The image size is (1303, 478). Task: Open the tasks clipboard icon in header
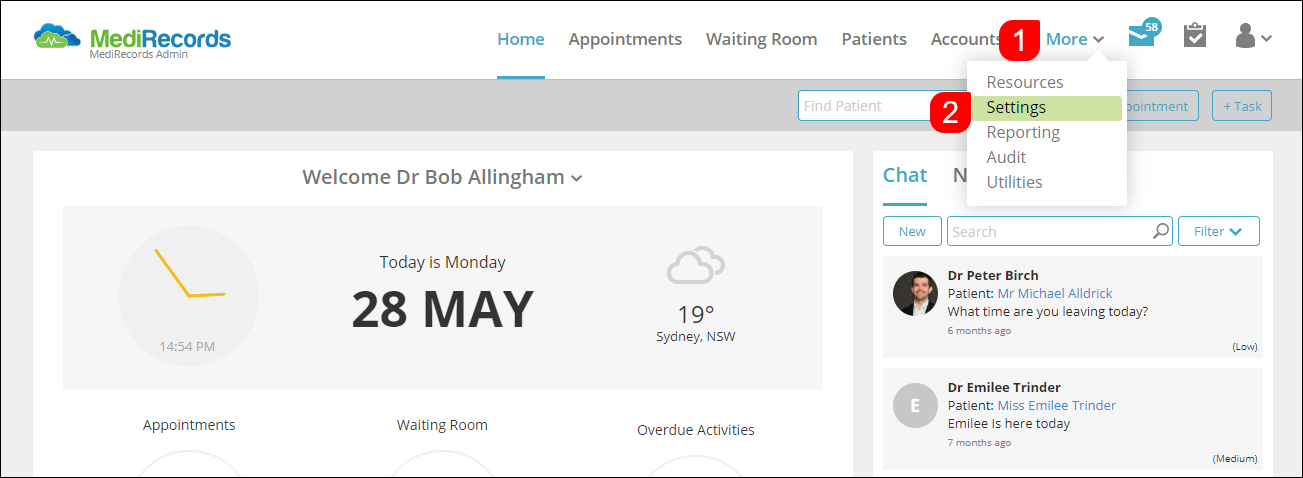click(x=1195, y=36)
